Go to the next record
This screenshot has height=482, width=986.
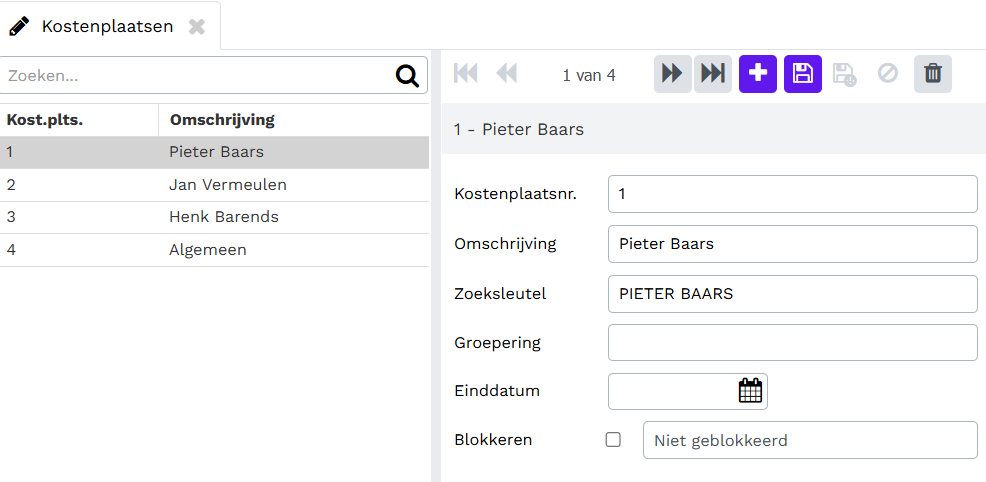pos(673,74)
